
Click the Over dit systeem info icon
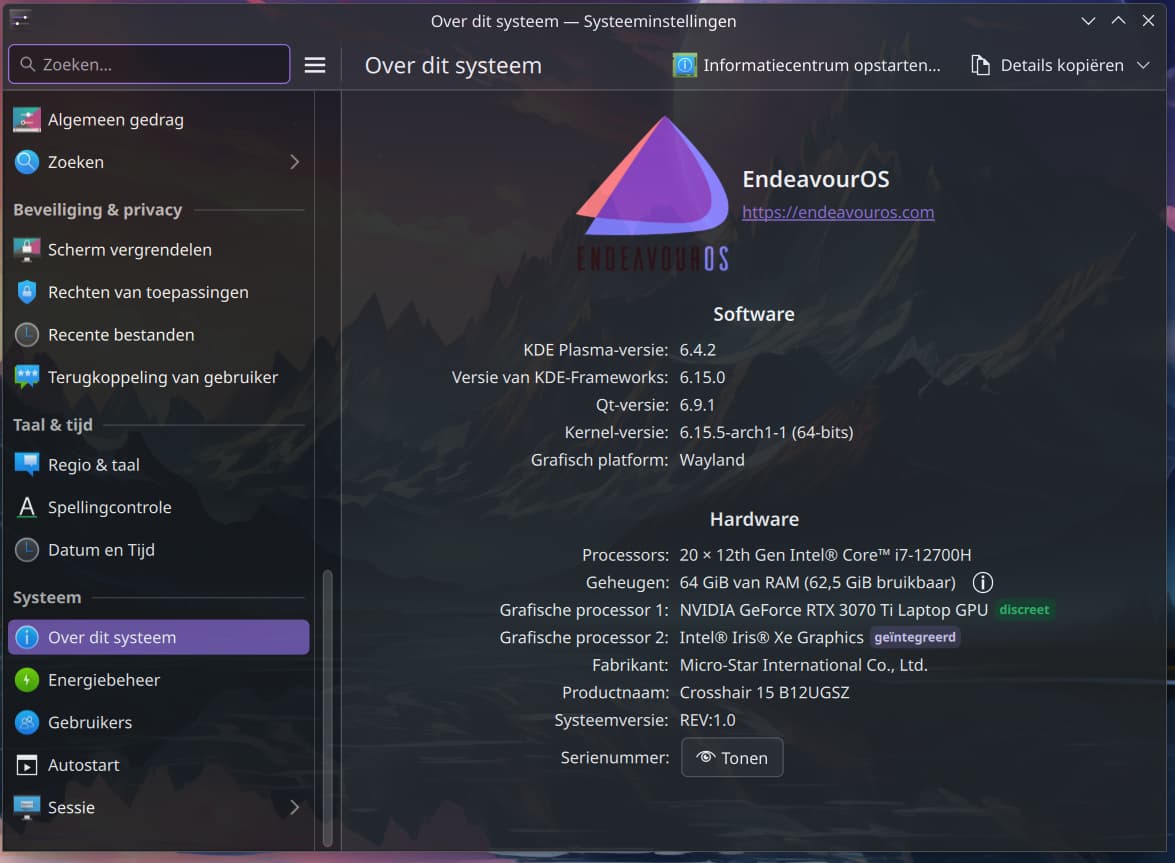coord(27,638)
